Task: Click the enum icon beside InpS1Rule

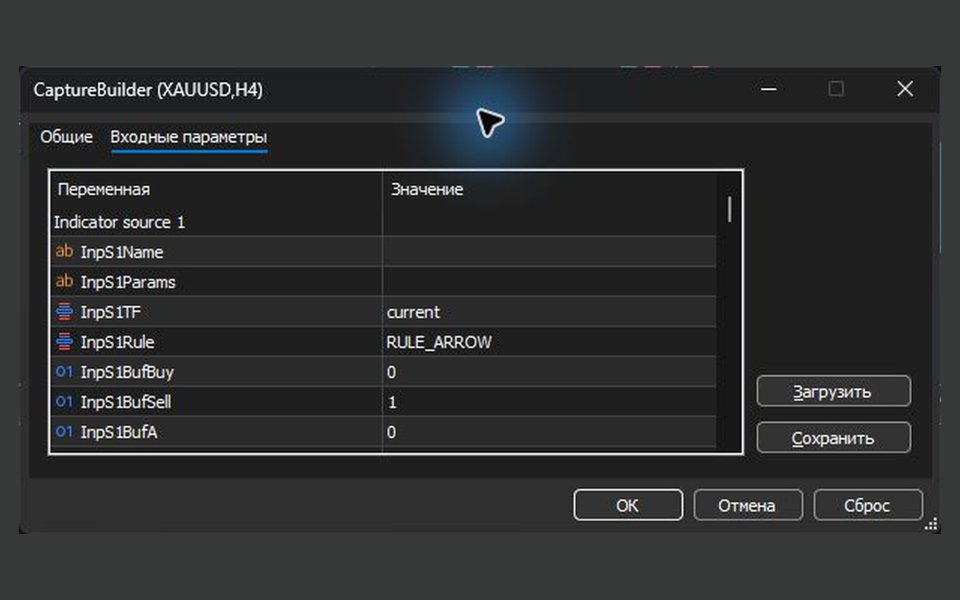Action: click(x=64, y=341)
